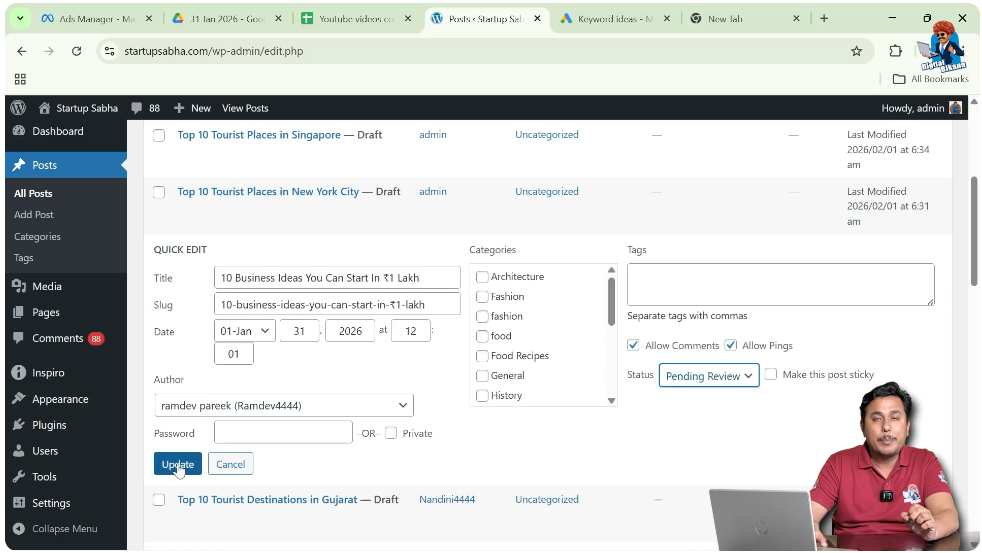This screenshot has width=982, height=553.
Task: Open the Top 10 Tourist Places in Singapore post
Action: click(x=259, y=135)
